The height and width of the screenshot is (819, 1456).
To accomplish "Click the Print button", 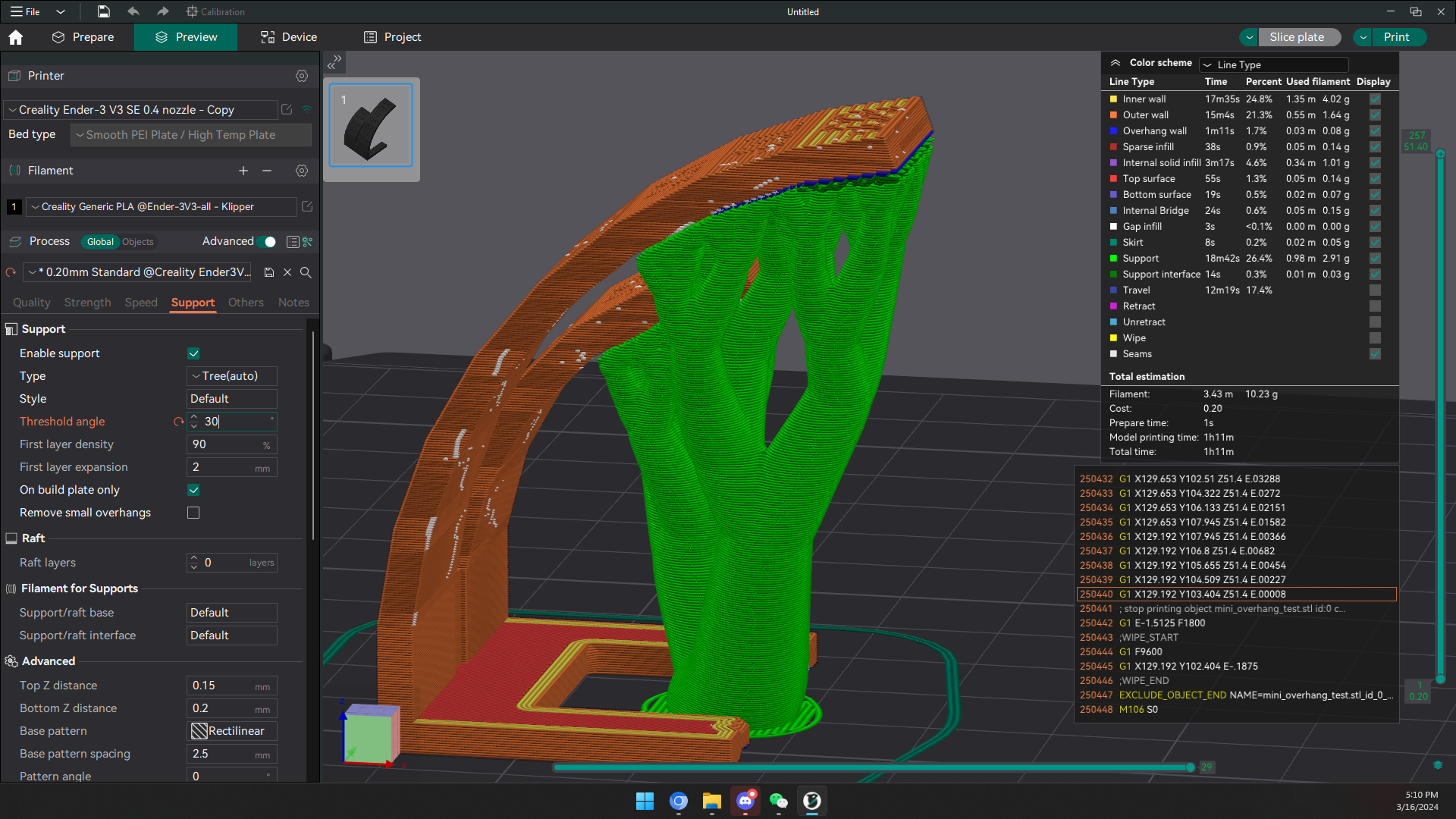I will [1396, 37].
